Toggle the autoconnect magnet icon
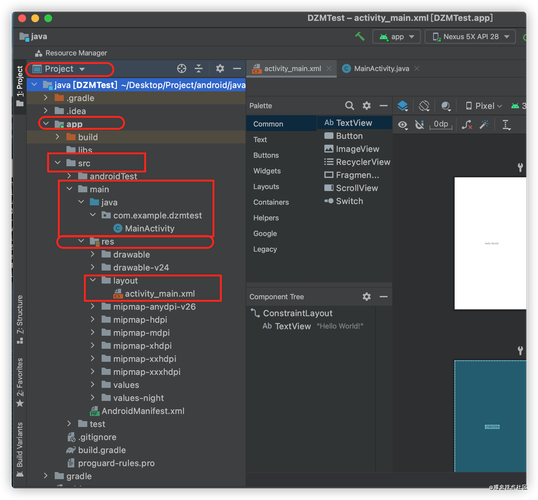The width and height of the screenshot is (538, 500). (419, 125)
